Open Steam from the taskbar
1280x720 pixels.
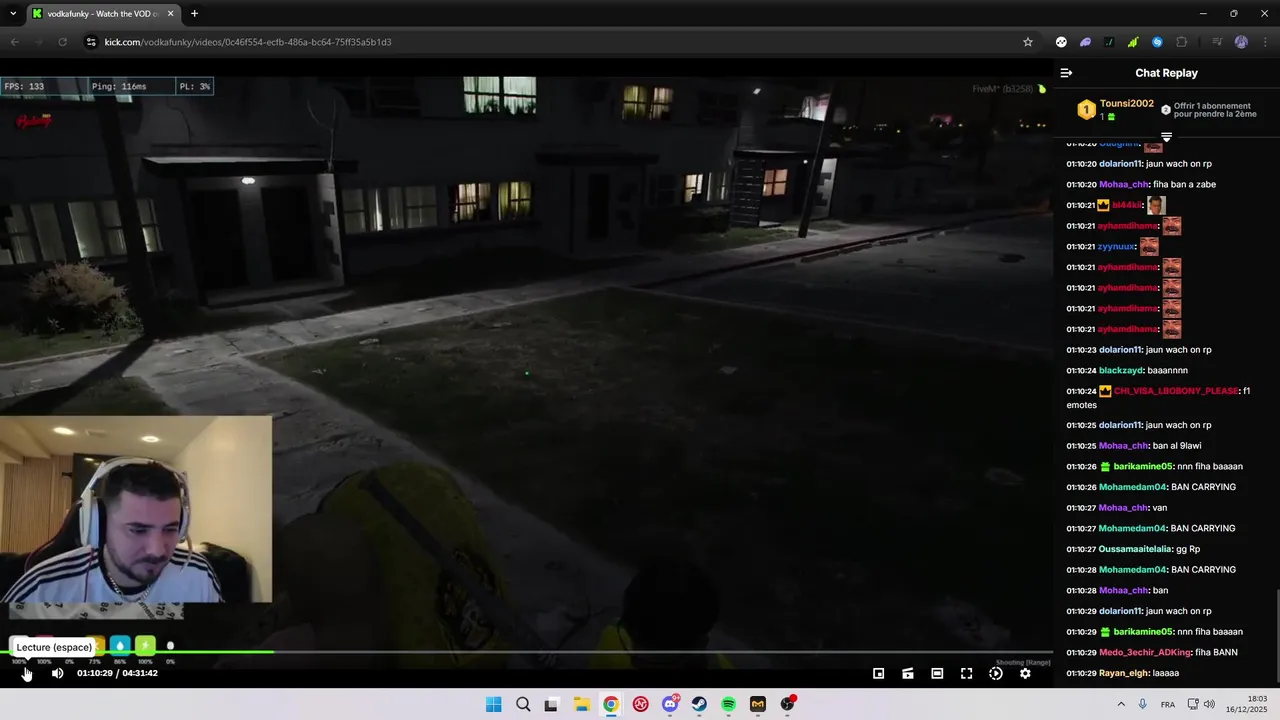pyautogui.click(x=699, y=704)
